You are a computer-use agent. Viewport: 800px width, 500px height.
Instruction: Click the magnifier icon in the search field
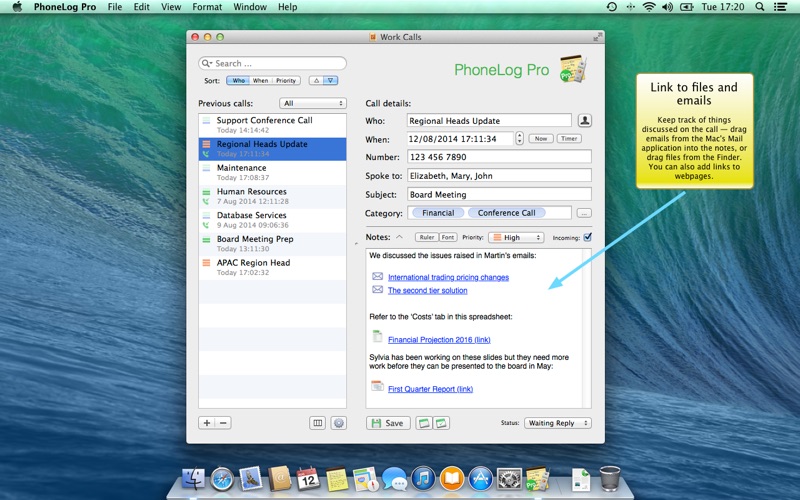coord(206,63)
